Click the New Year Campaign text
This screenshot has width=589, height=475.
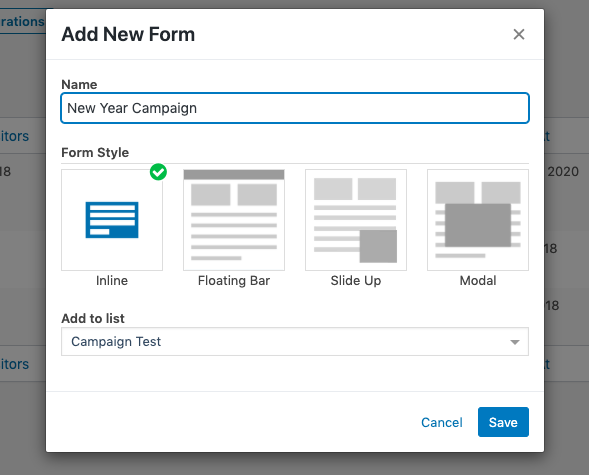tap(132, 108)
